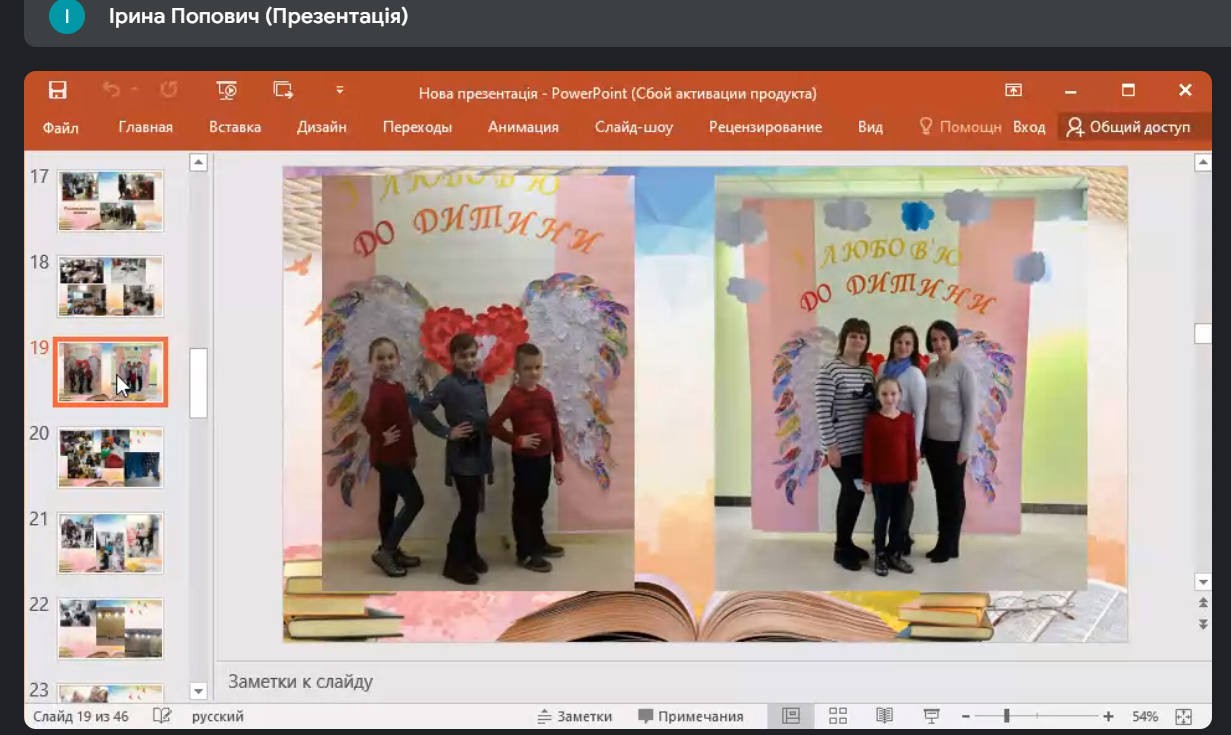Open Ribbon Display Options menu
The width and height of the screenshot is (1231, 735).
pos(1013,90)
